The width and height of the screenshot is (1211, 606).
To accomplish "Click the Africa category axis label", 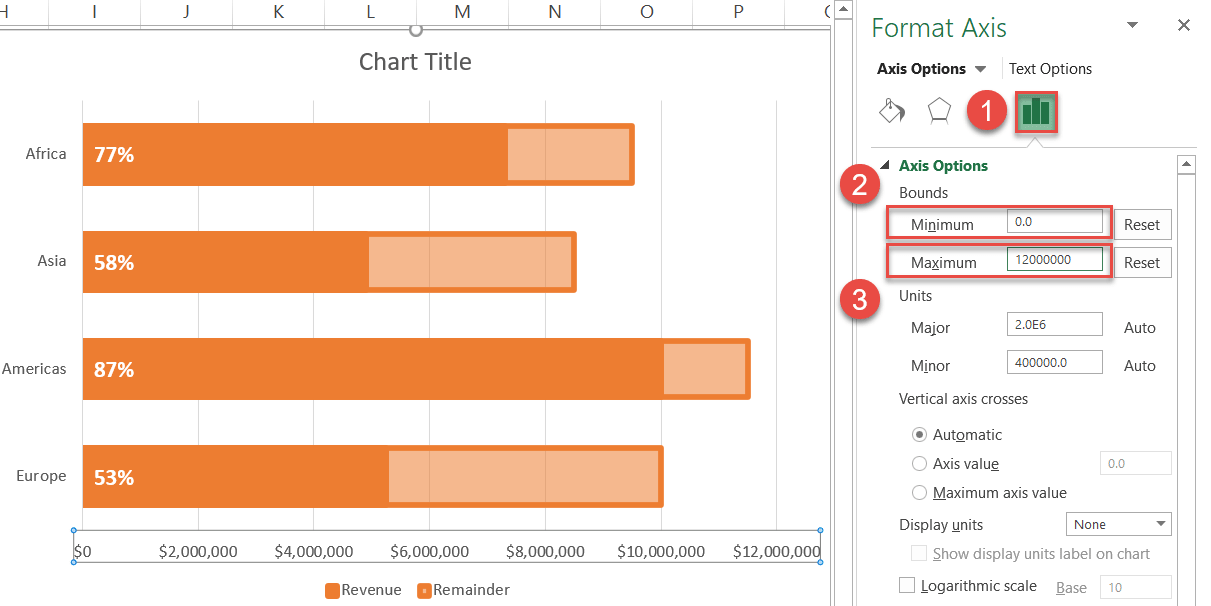I will (x=46, y=154).
